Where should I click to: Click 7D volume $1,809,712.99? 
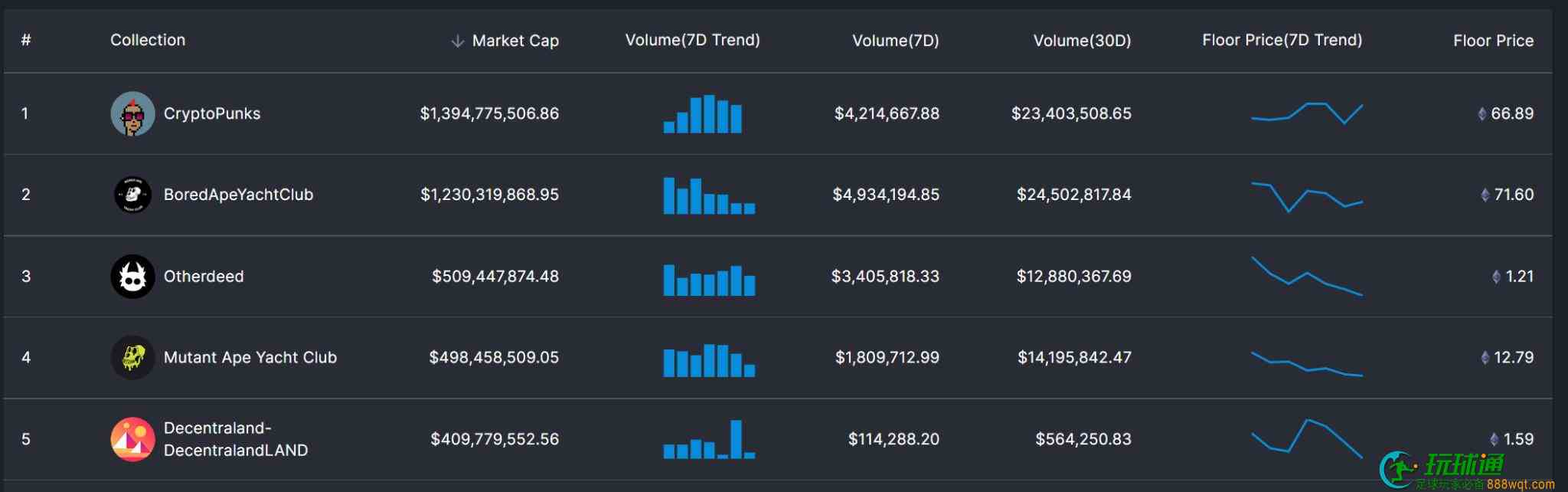887,357
